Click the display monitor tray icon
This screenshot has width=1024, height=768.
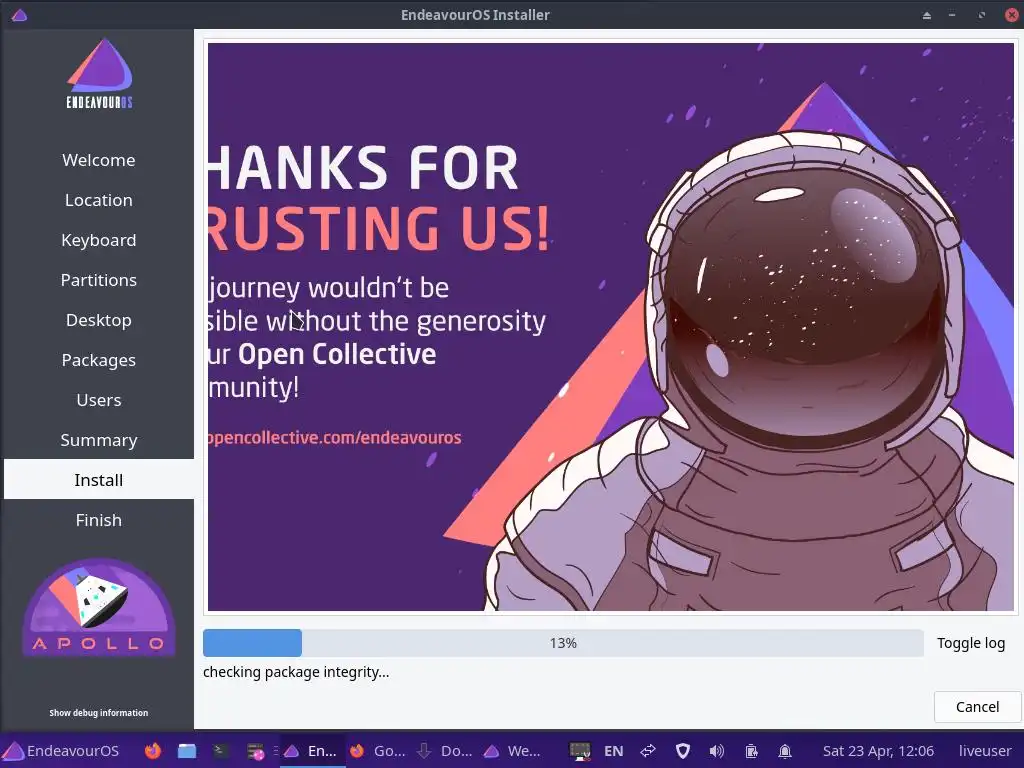click(x=579, y=751)
